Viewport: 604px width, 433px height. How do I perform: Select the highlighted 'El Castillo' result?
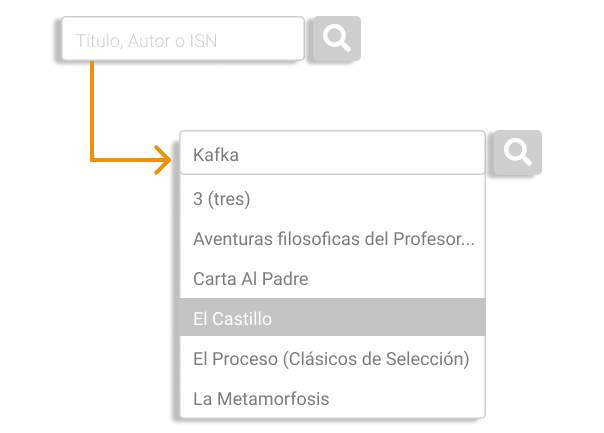click(x=332, y=319)
